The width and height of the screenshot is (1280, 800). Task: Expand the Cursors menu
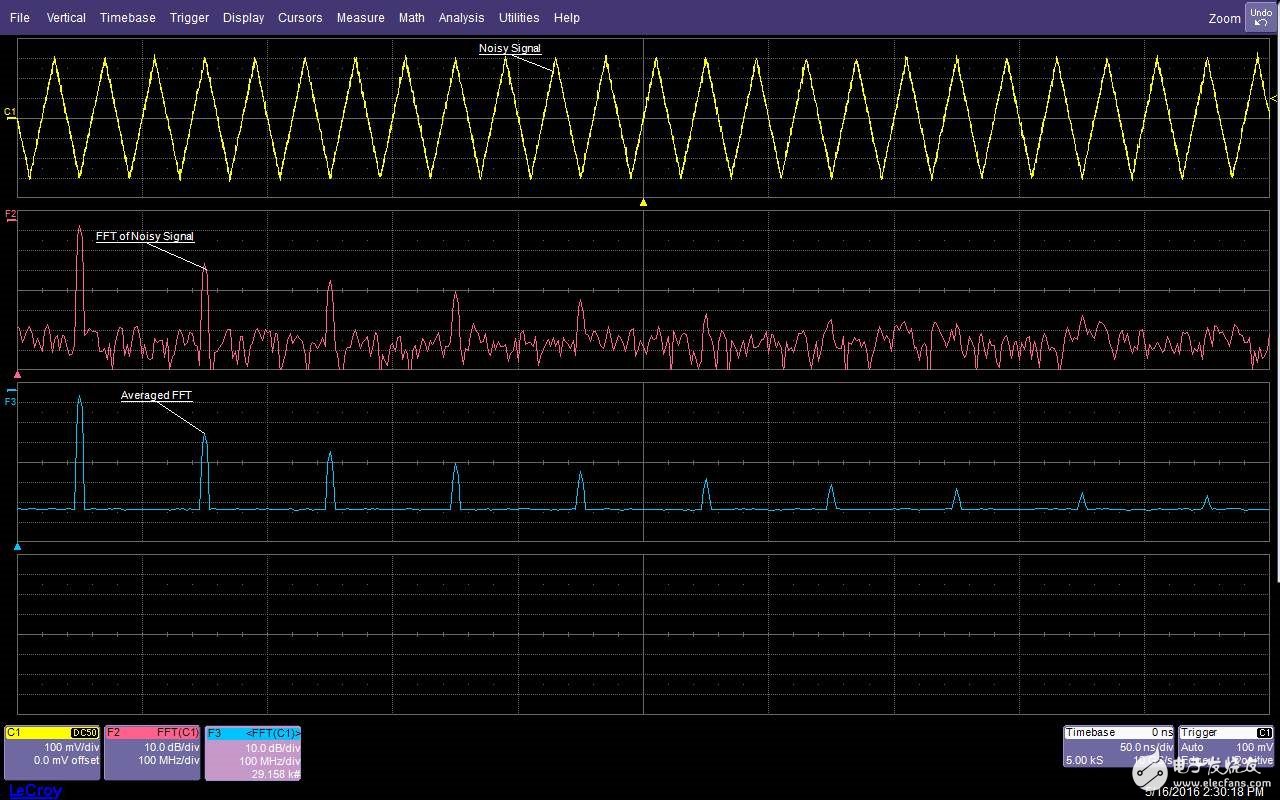point(300,18)
